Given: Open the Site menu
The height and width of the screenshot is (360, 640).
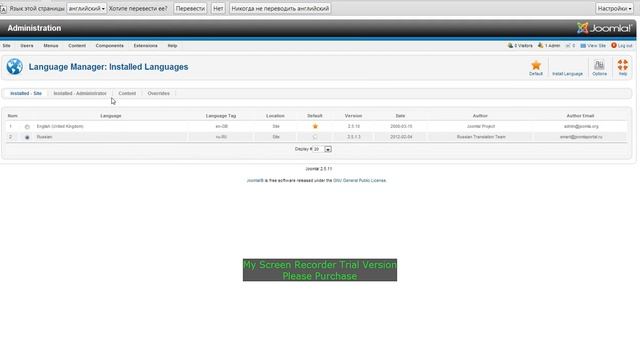Looking at the screenshot, I should pos(7,46).
